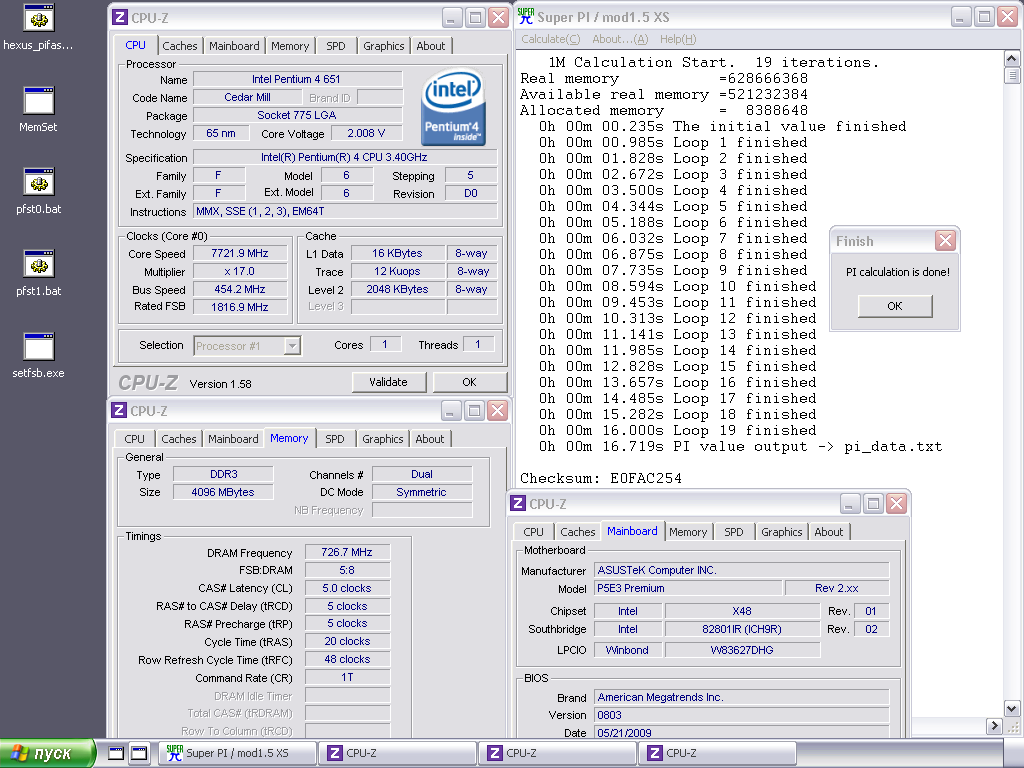1024x768 pixels.
Task: Close the Finish dialog
Action: 945,241
